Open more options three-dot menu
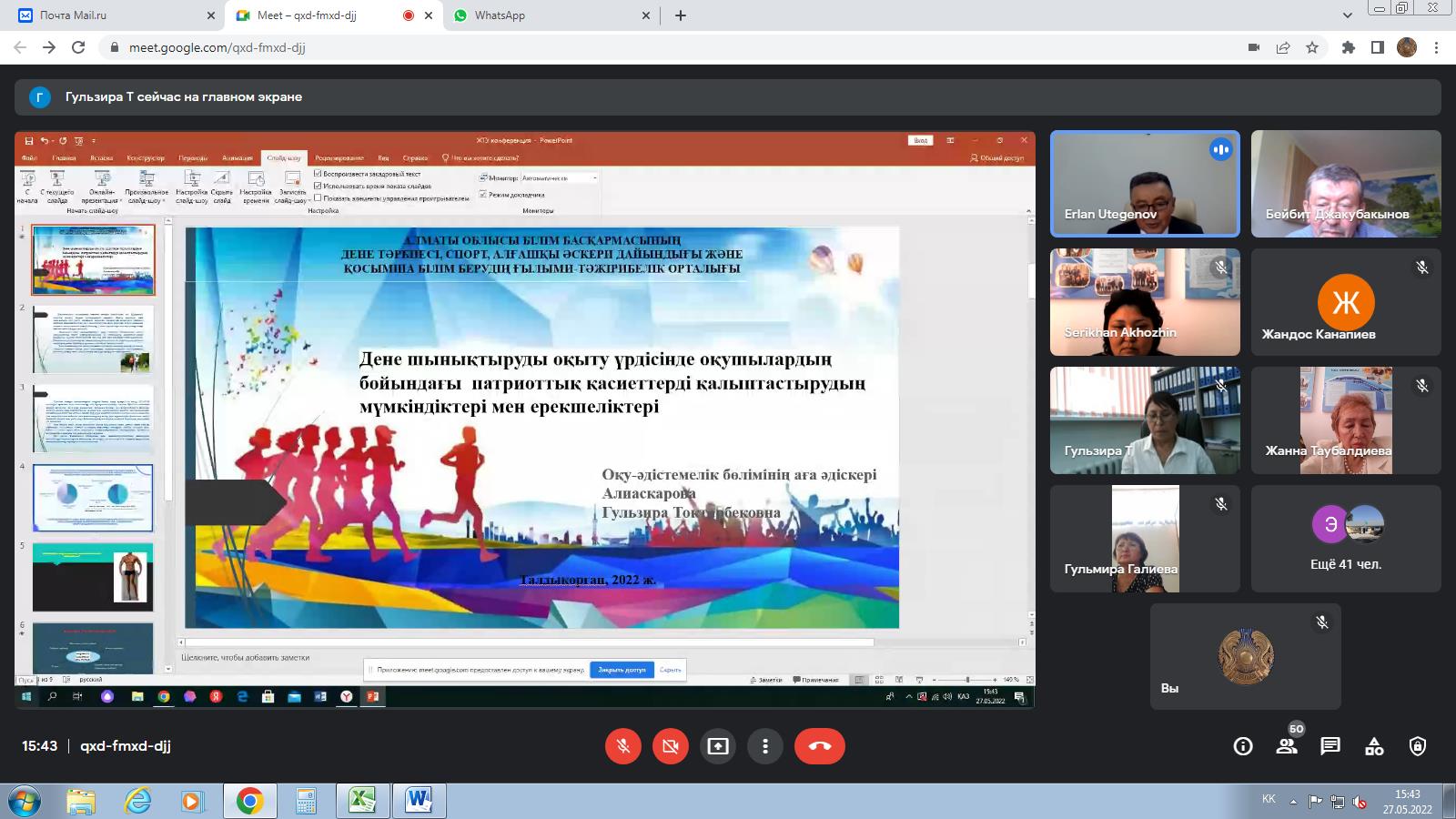This screenshot has height=819, width=1456. pos(765,746)
